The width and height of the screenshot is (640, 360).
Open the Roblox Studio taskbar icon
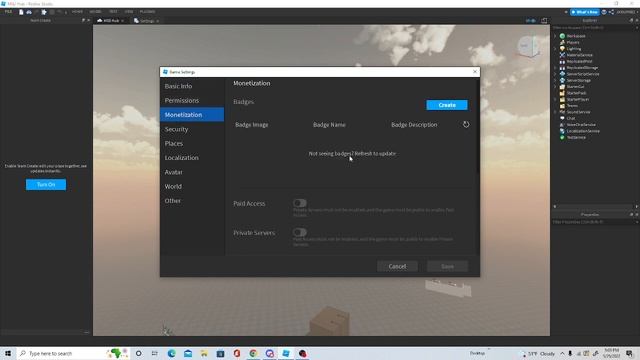(286, 353)
